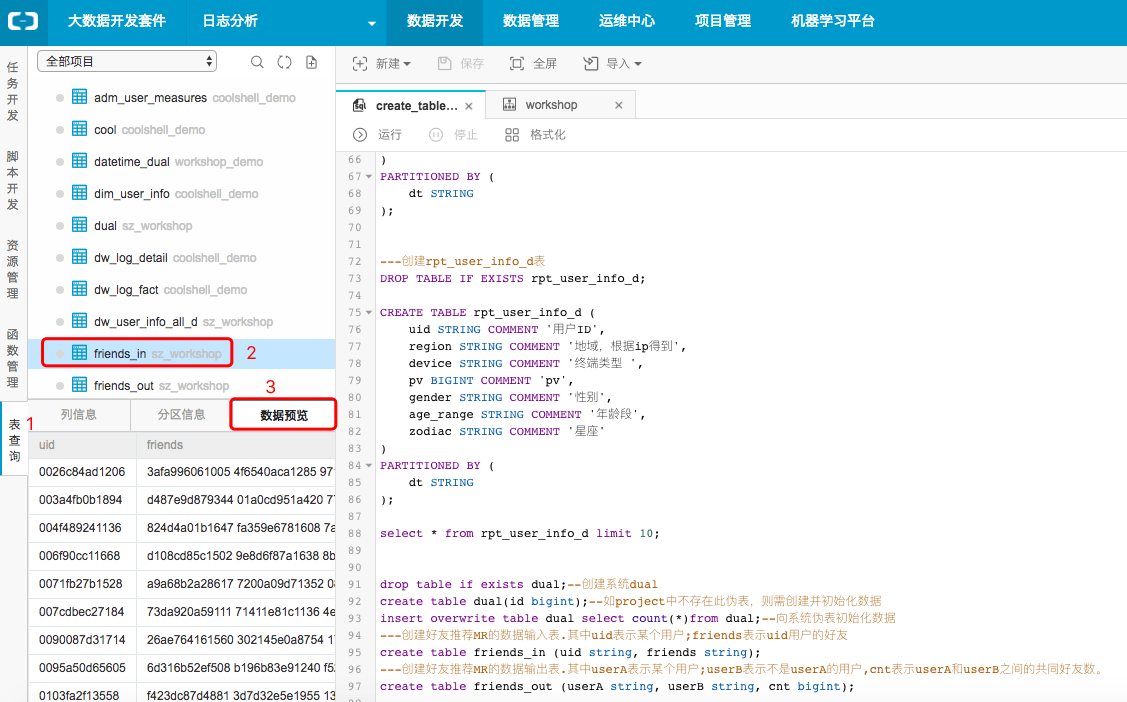Image resolution: width=1127 pixels, height=702 pixels.
Task: Open dropdown arrow next to 日志分析
Action: [372, 23]
